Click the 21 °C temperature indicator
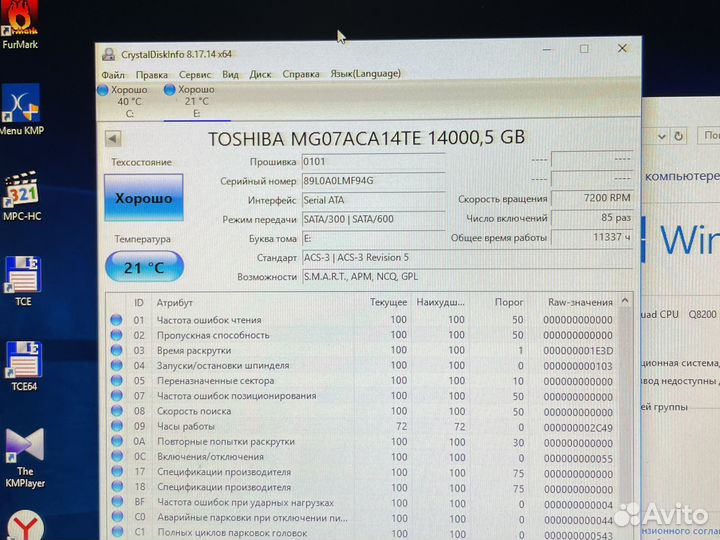Viewport: 720px width, 540px height. (x=144, y=267)
